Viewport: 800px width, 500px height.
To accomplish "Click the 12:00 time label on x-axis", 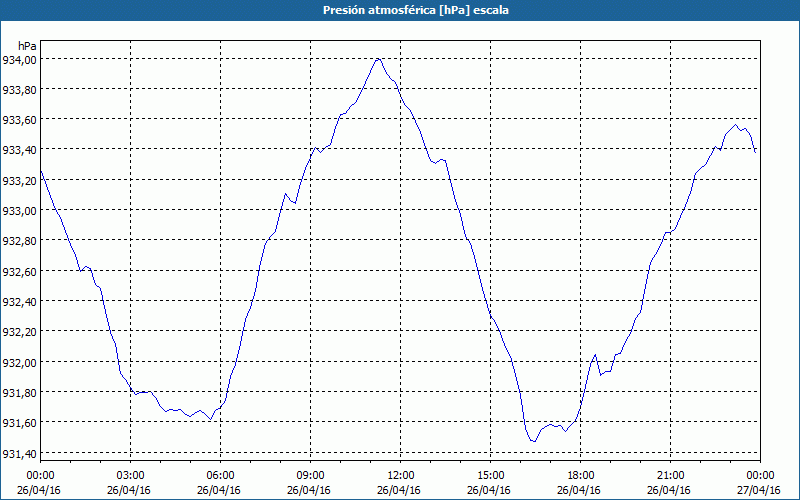I will point(400,475).
